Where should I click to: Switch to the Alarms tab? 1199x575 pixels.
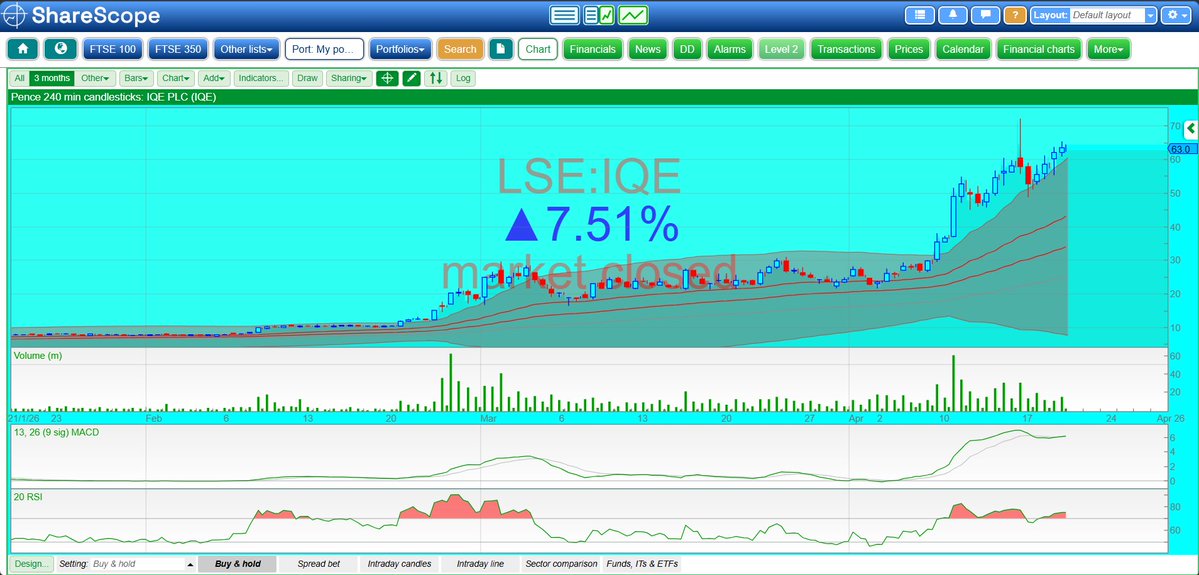point(729,49)
